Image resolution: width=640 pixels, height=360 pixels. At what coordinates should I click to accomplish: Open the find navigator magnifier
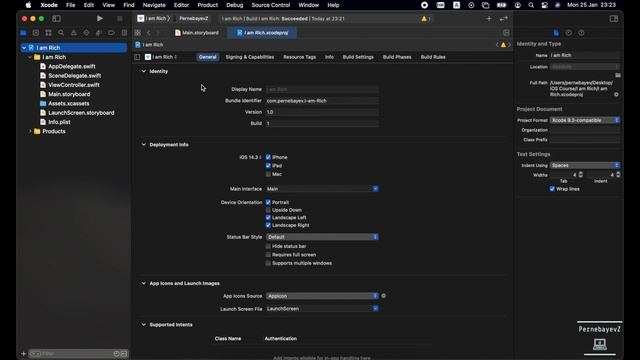(x=61, y=33)
